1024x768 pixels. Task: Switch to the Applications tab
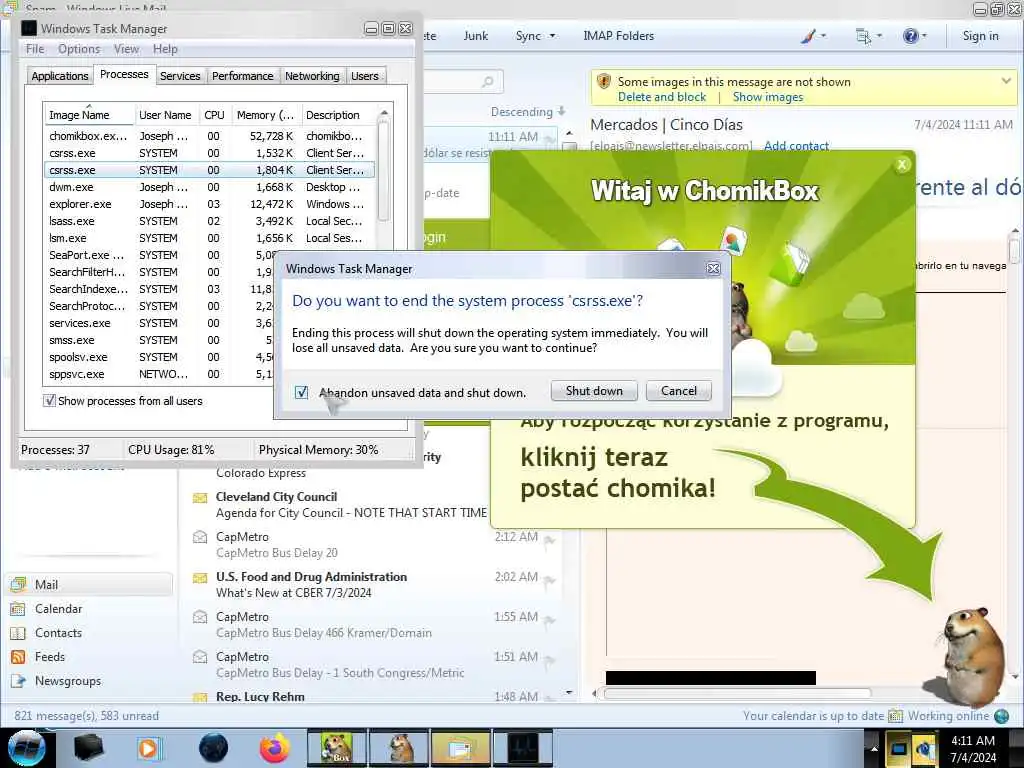pos(59,76)
